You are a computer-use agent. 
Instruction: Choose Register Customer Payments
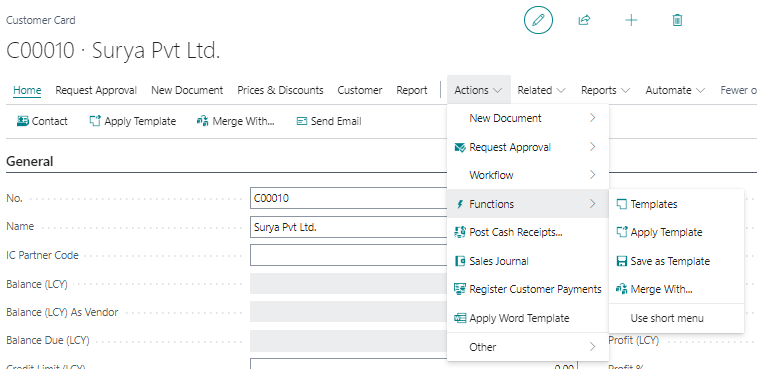528,289
